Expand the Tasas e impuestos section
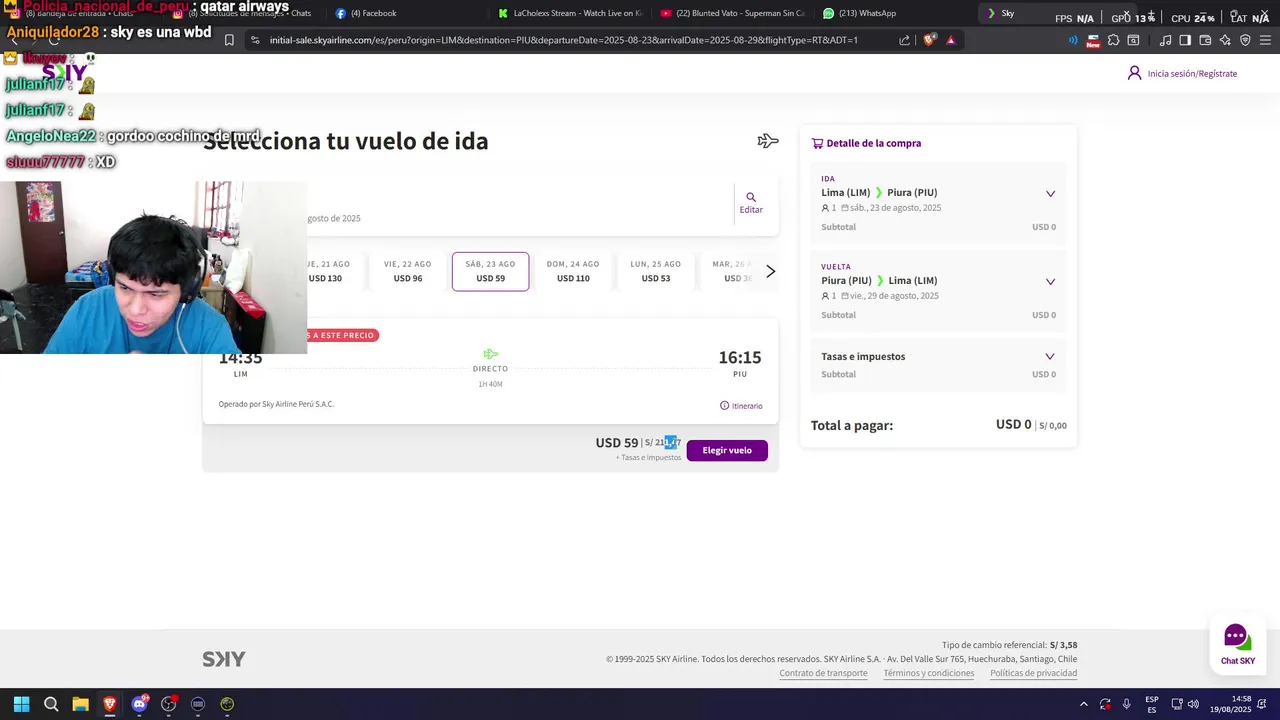This screenshot has height=720, width=1280. click(x=1050, y=357)
